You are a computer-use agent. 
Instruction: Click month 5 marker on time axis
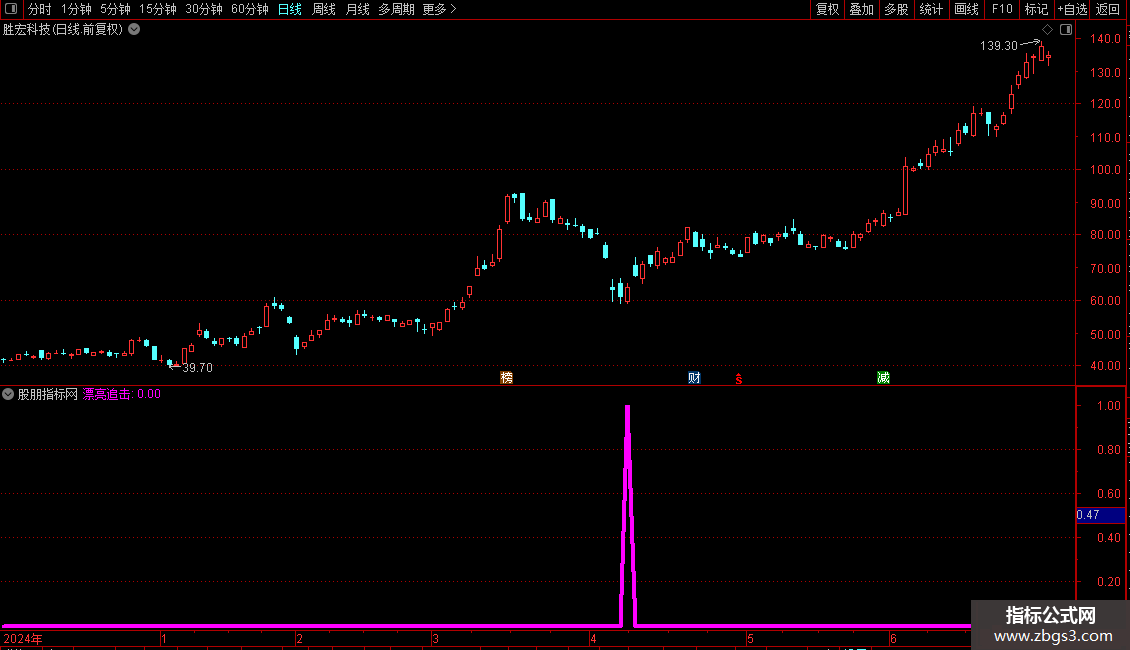point(750,638)
